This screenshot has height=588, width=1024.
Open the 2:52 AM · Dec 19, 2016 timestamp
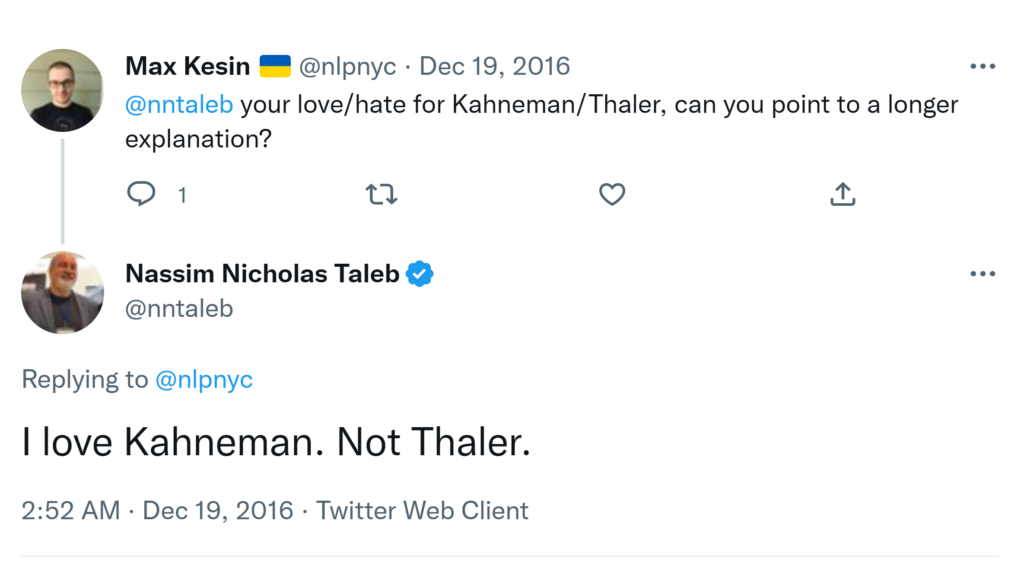tap(157, 511)
